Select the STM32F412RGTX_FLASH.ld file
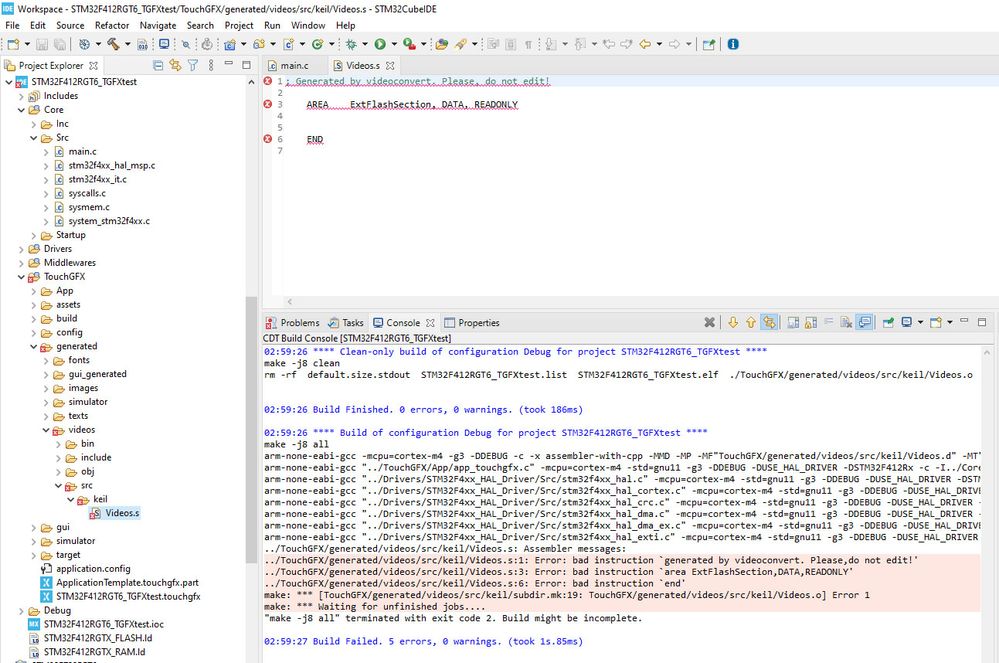Image resolution: width=999 pixels, height=663 pixels. click(x=97, y=638)
